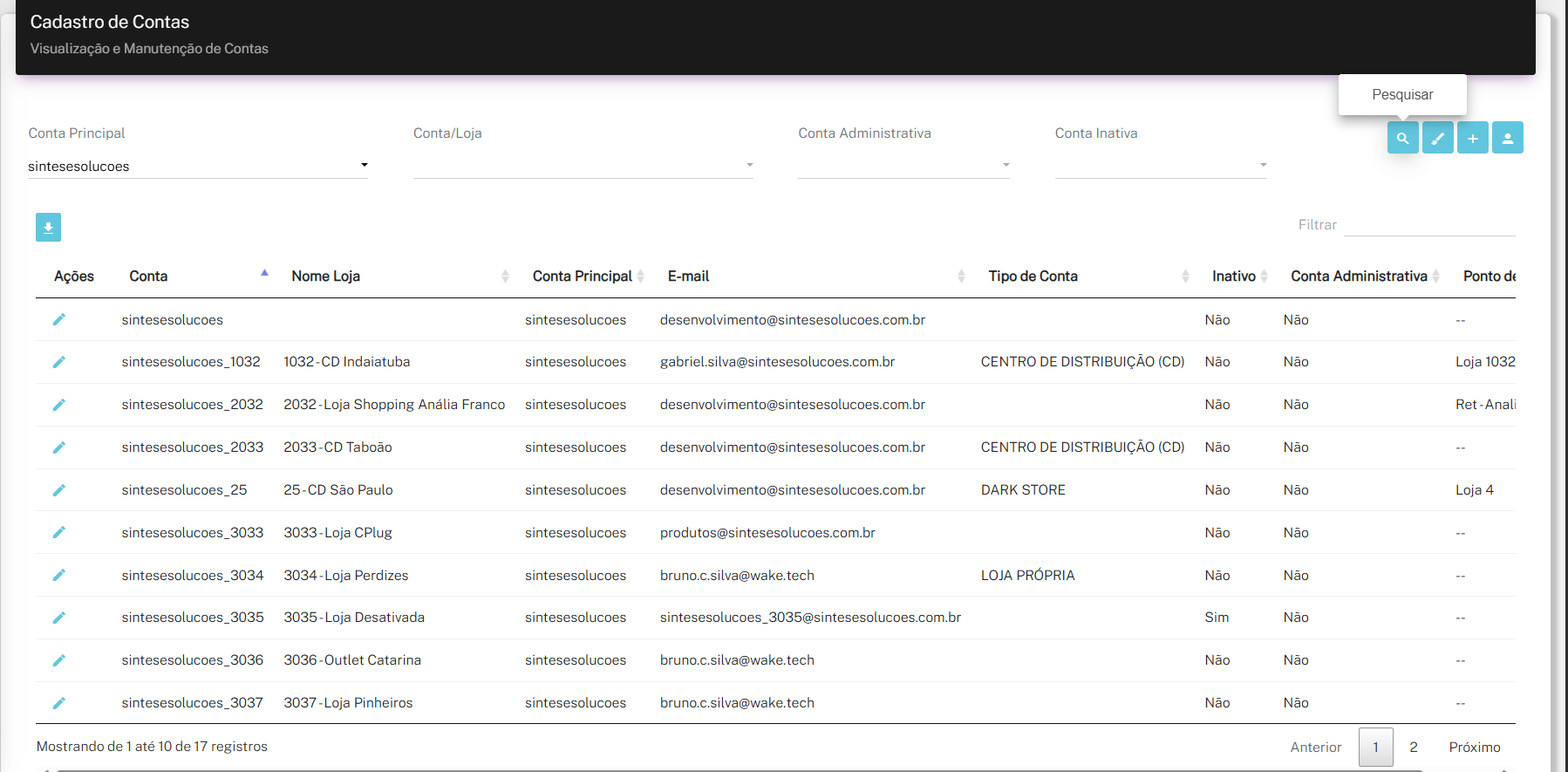
Task: Open the Conta Administrativa filter dropdown
Action: [903, 166]
